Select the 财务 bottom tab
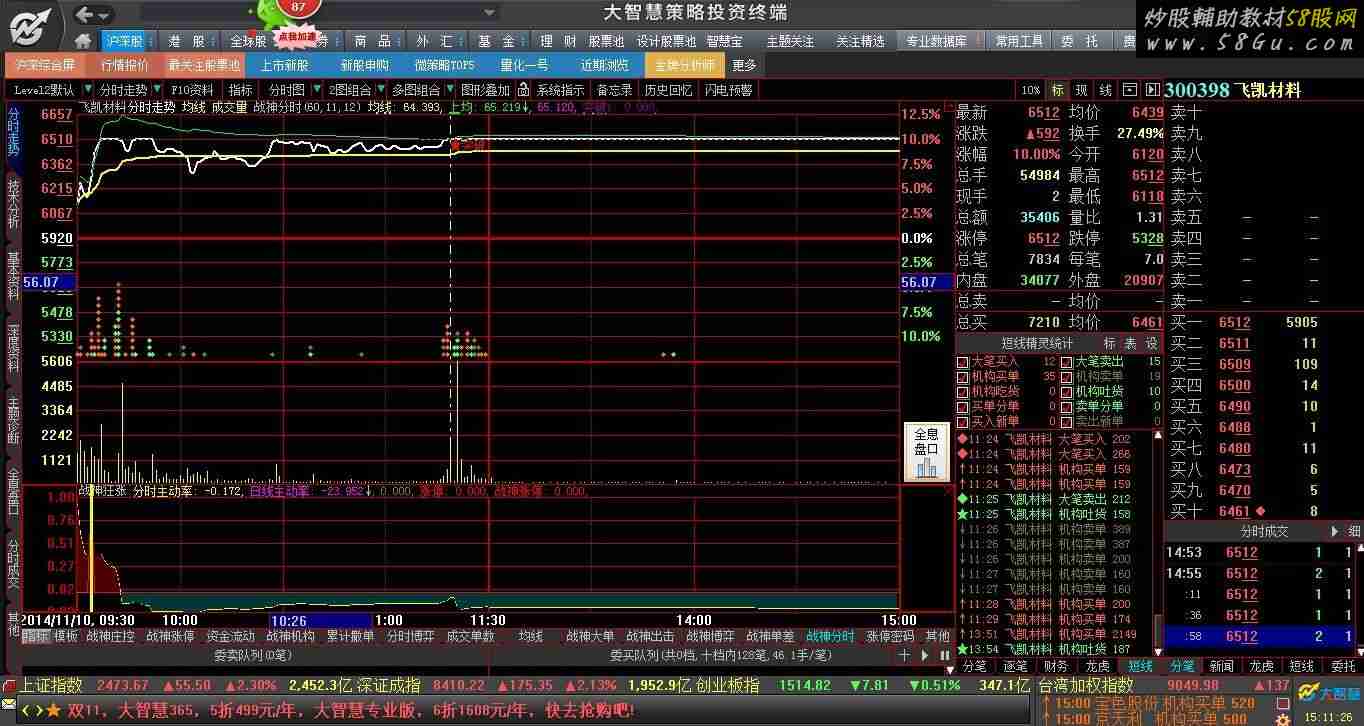Screen dimensions: 1364x726 (x=1056, y=666)
